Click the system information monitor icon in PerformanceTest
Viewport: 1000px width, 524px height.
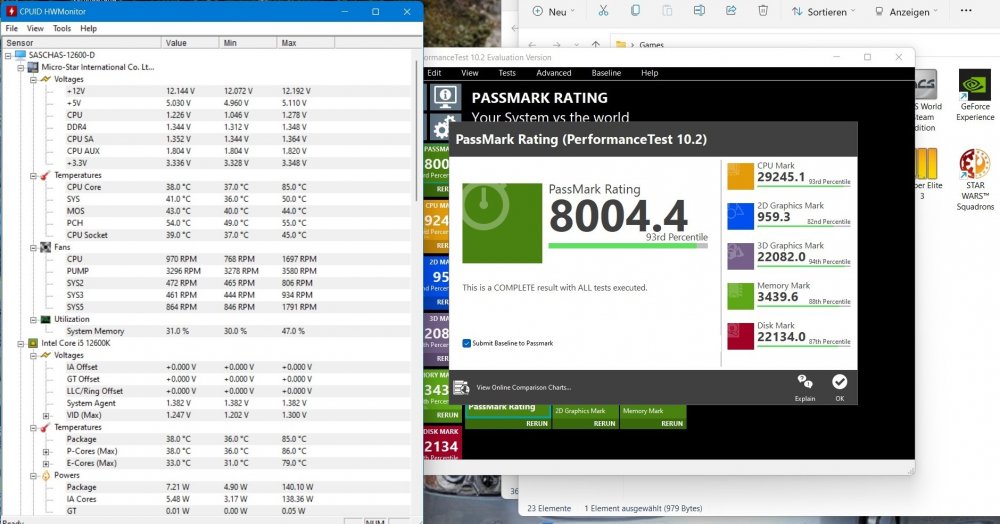coord(445,96)
